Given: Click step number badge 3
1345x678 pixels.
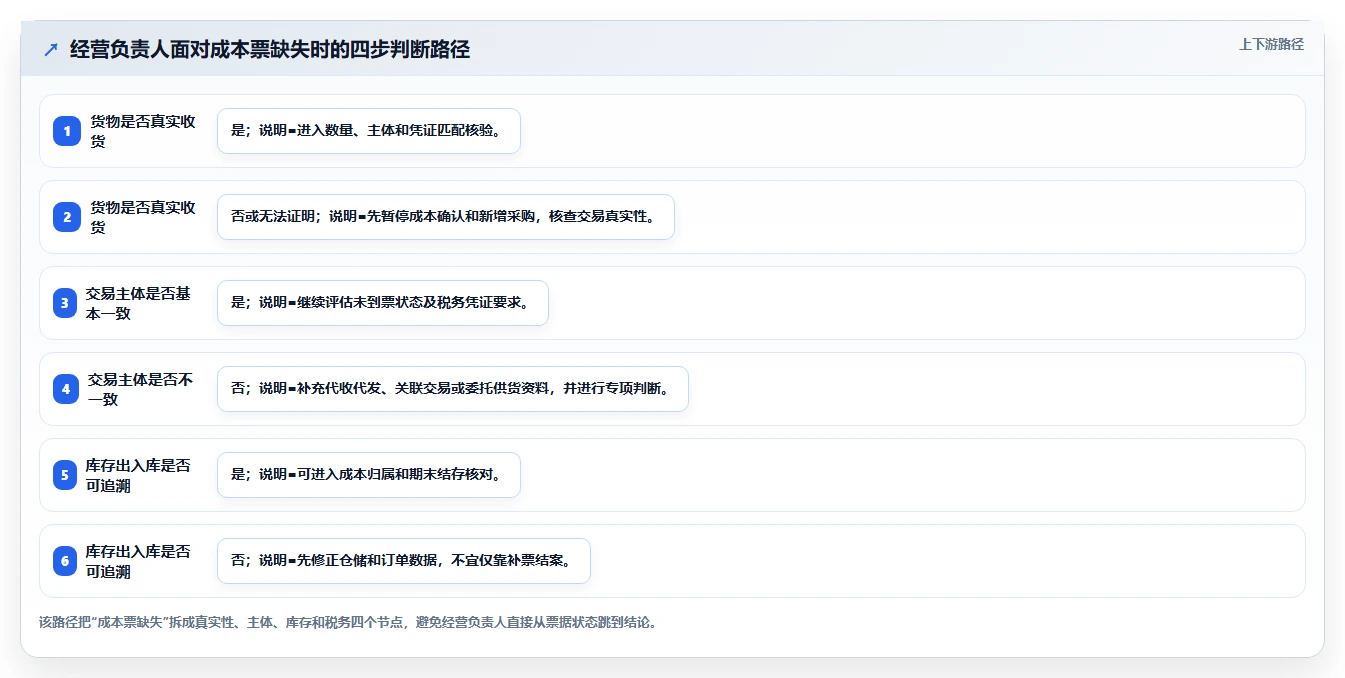Looking at the screenshot, I should (65, 303).
